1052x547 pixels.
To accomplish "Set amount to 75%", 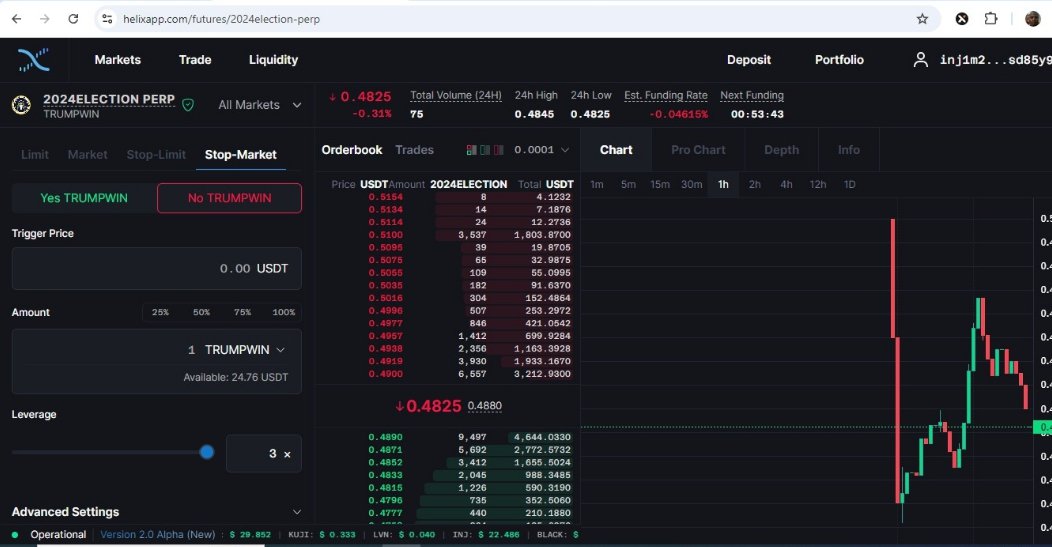I will tap(242, 312).
